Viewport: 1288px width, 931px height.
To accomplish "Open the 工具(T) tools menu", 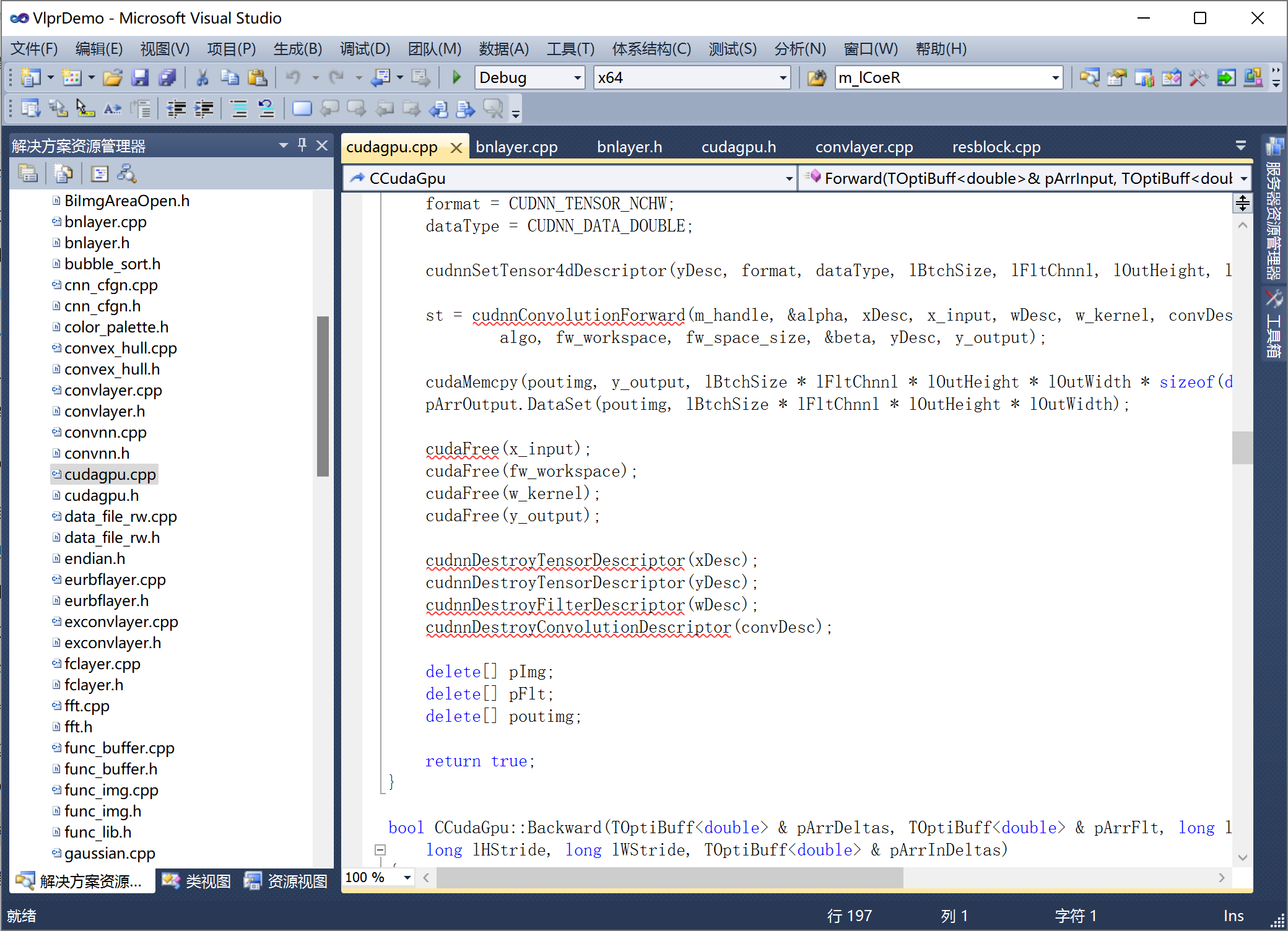I will coord(570,49).
